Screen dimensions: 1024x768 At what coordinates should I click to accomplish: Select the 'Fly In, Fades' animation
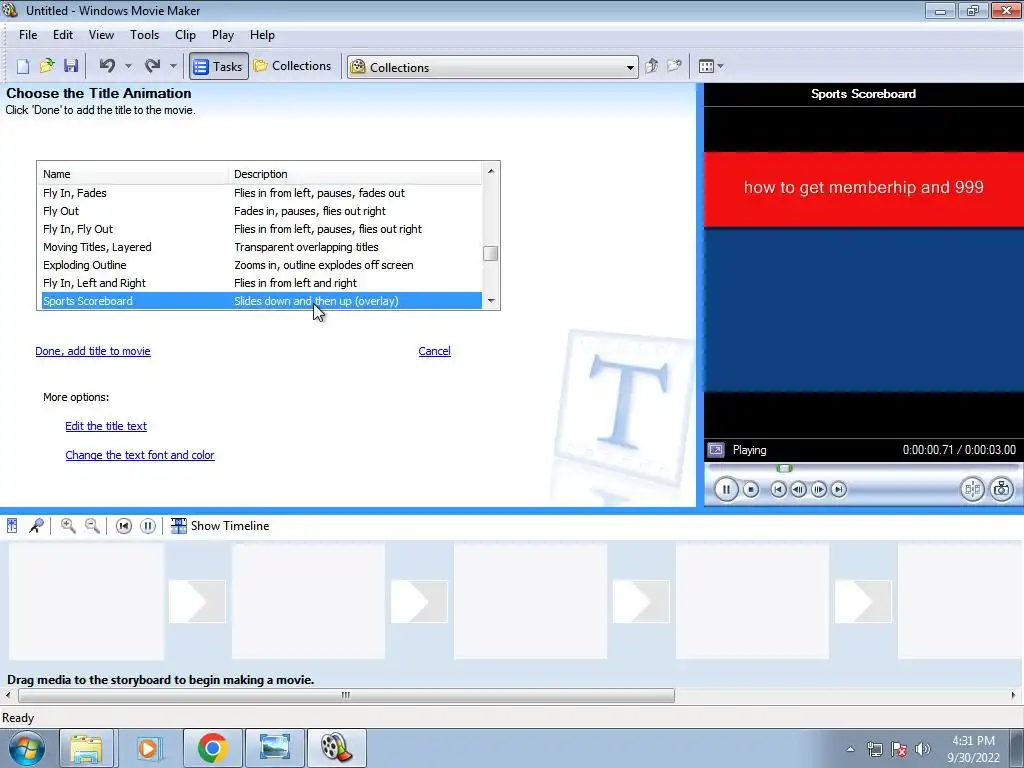pos(262,193)
